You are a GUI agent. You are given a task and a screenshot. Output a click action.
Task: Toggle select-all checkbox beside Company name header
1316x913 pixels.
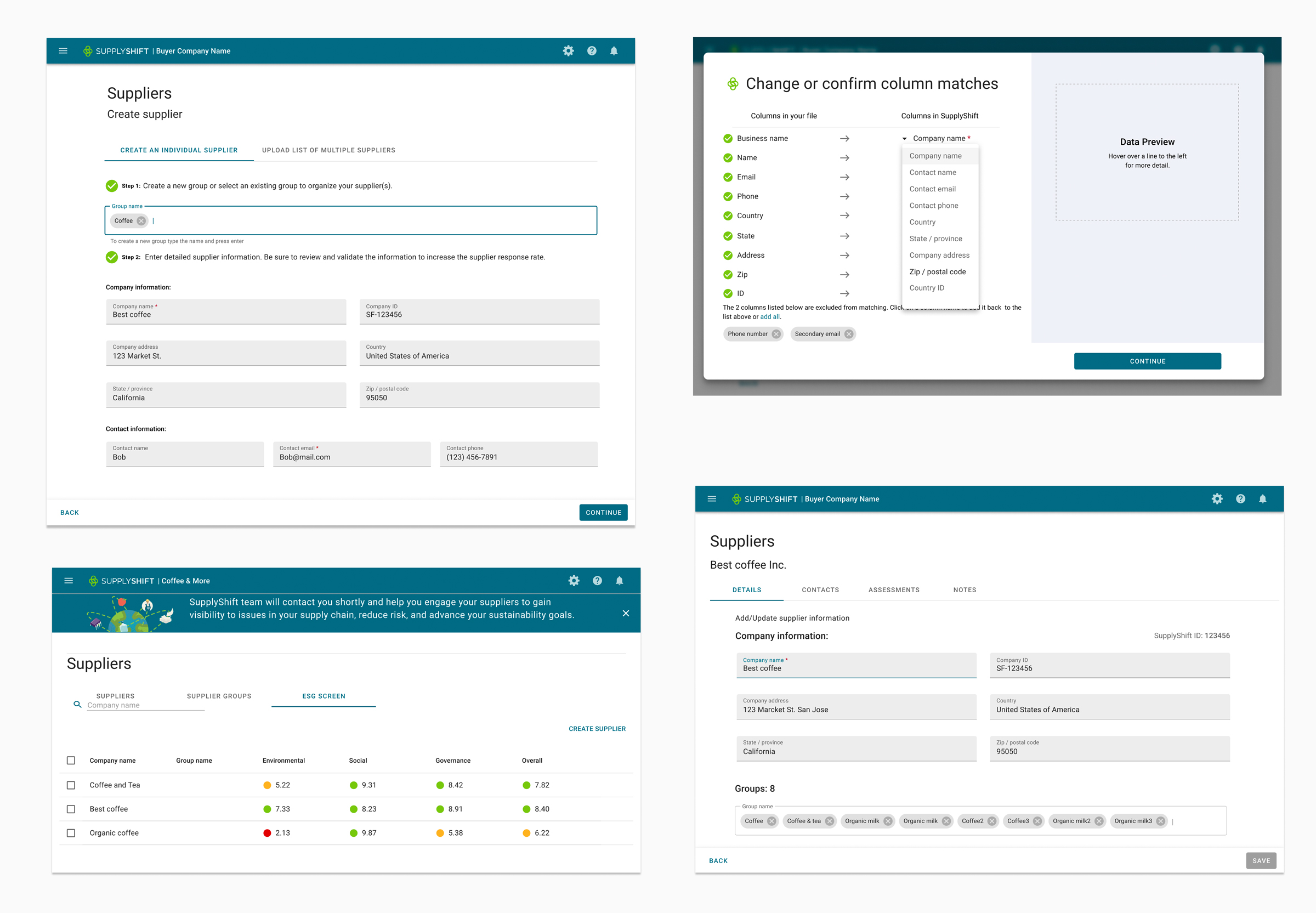coord(71,760)
